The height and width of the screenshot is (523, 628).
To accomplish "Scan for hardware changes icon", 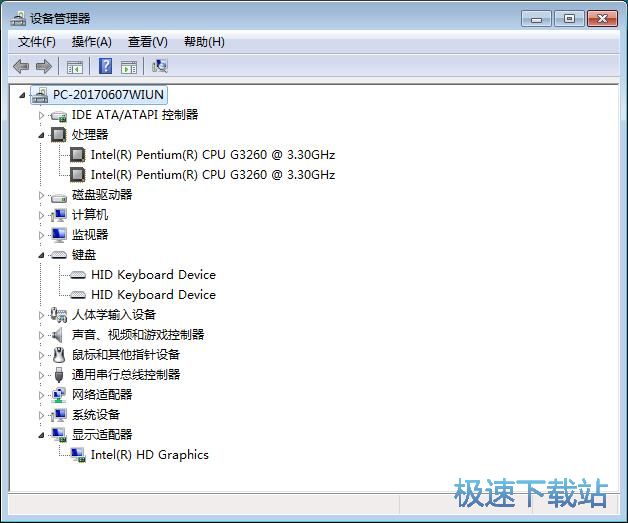I will [159, 66].
